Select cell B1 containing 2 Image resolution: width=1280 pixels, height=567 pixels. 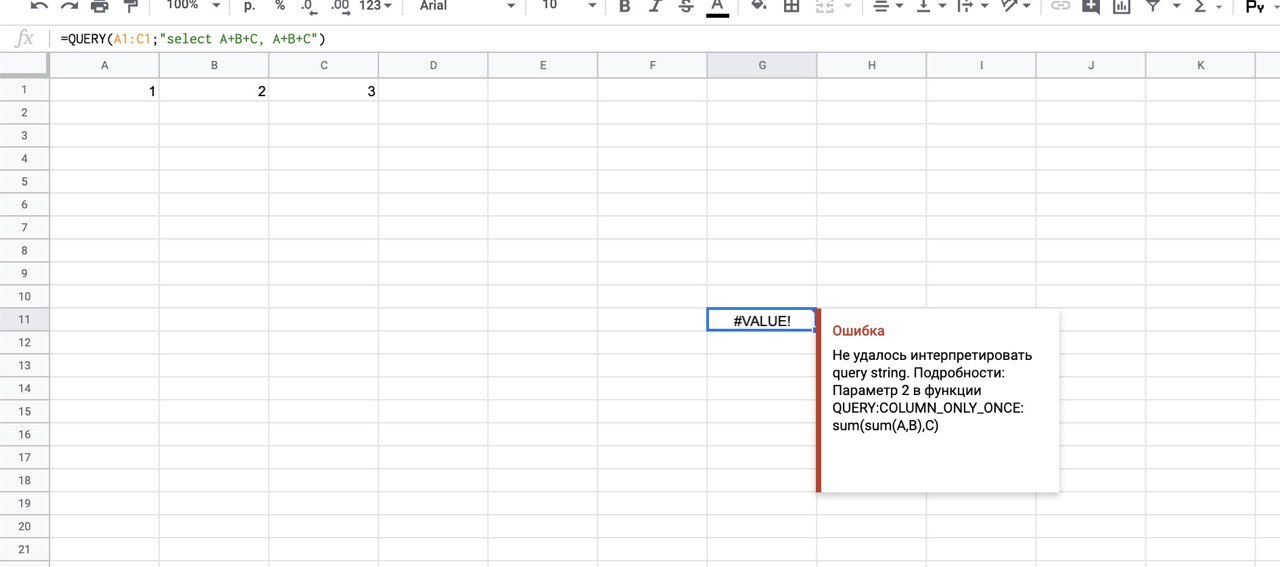(x=214, y=90)
